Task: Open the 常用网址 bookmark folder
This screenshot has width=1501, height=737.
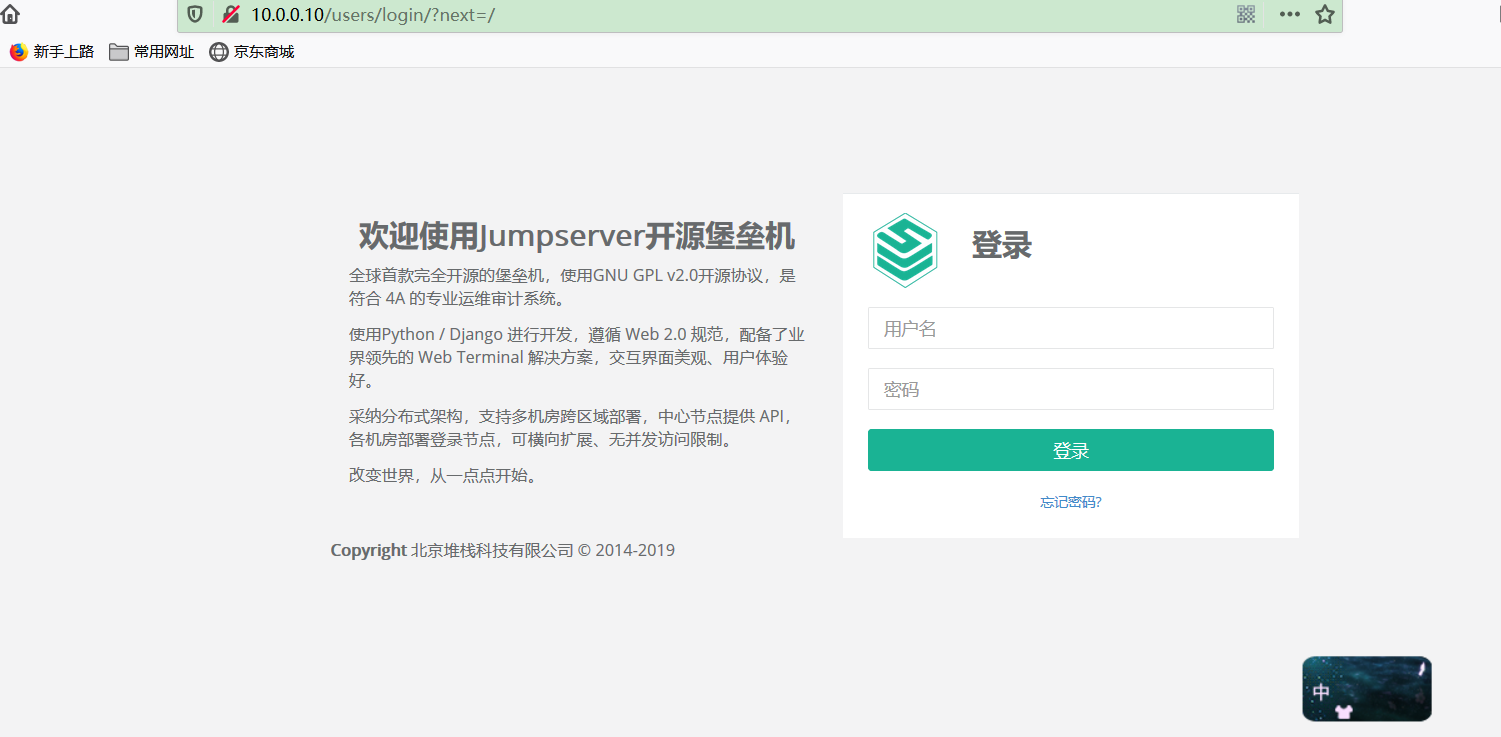Action: 152,52
